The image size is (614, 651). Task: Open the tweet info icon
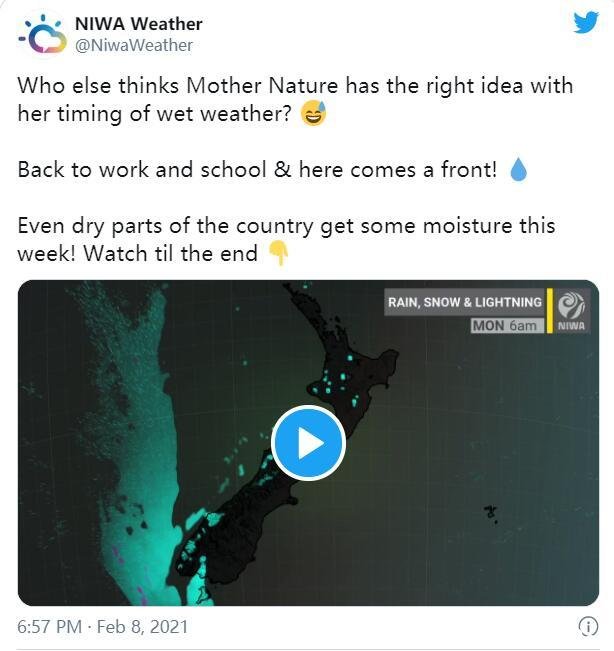coord(588,627)
